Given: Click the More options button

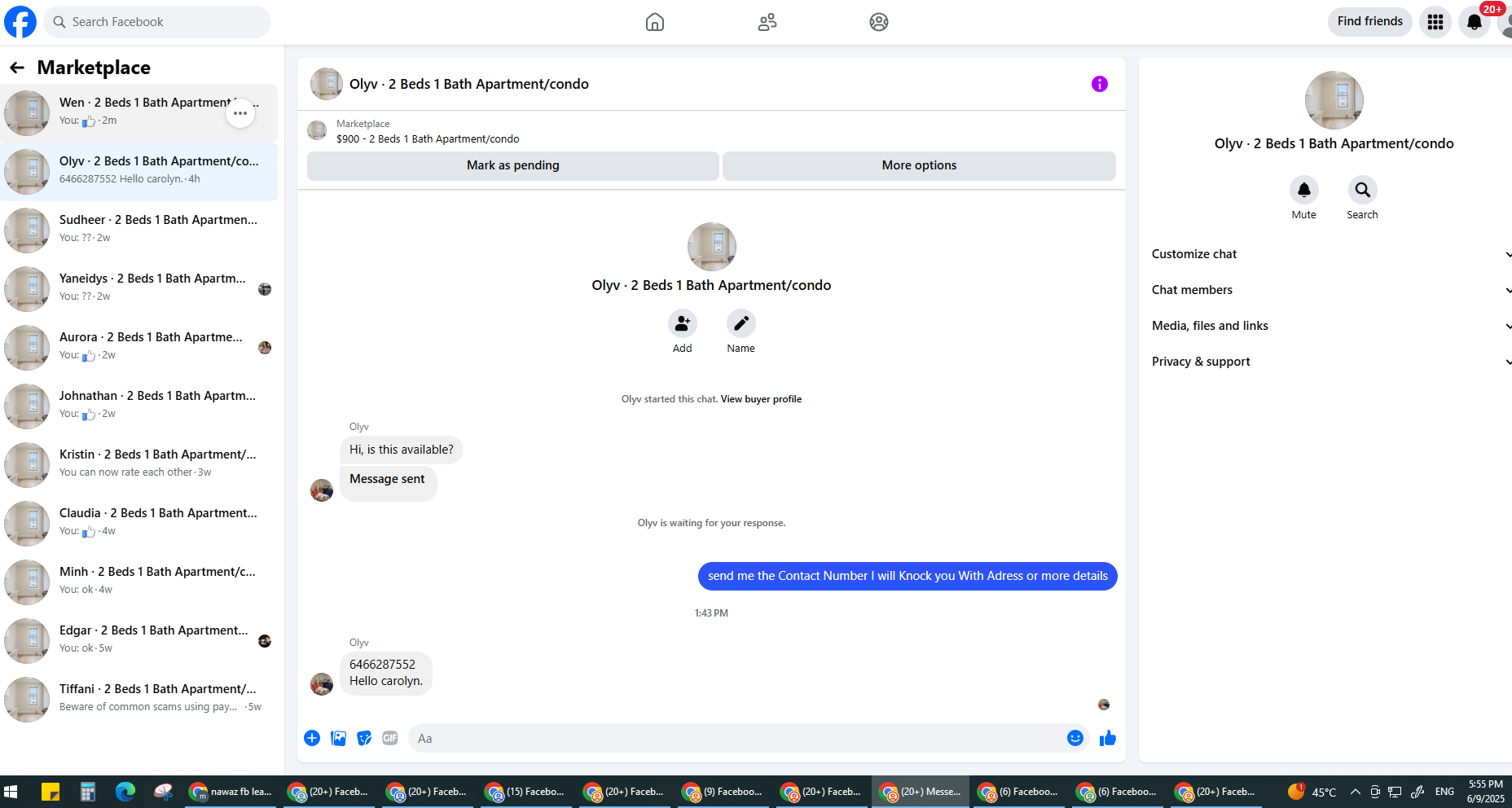Looking at the screenshot, I should tap(919, 165).
